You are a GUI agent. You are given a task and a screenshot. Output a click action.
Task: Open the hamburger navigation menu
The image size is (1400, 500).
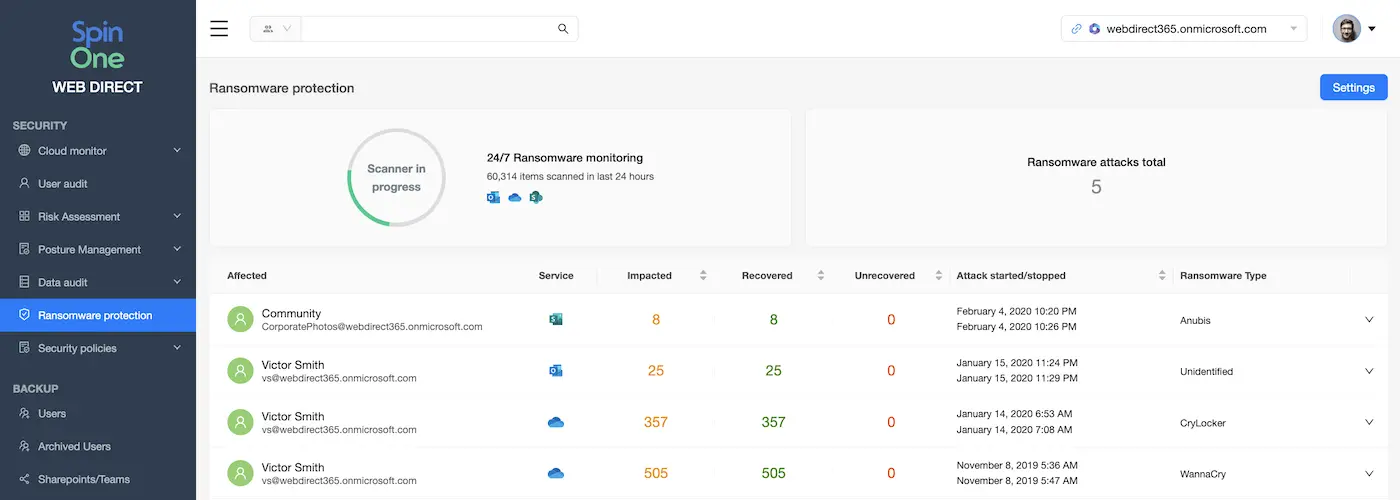click(x=219, y=29)
